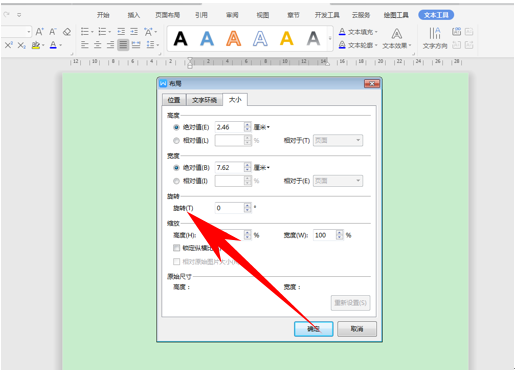This screenshot has width=515, height=370.
Task: Click the OK button in dialog
Action: click(x=313, y=329)
